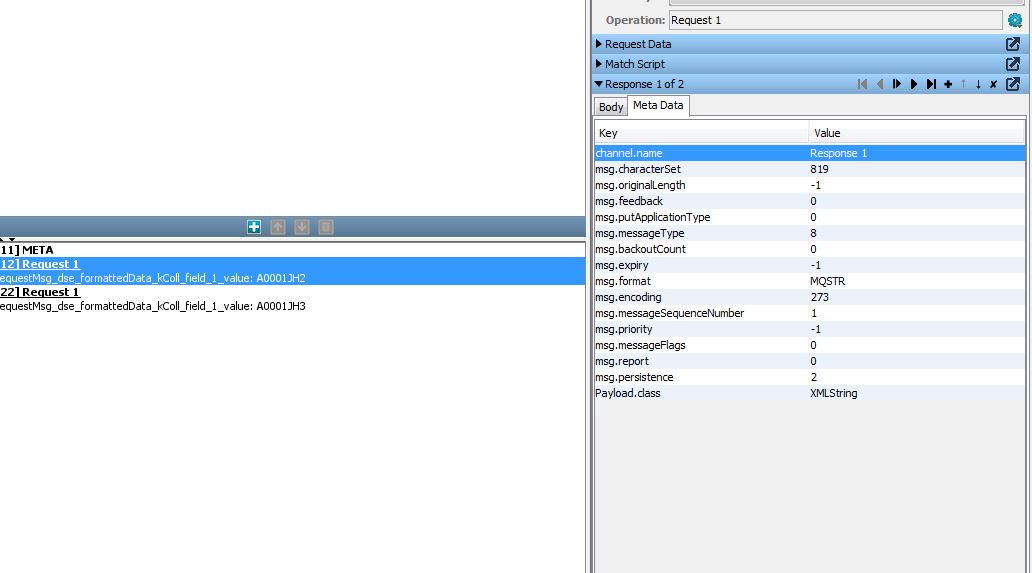Click the trash delete icon in list toolbar

point(325,227)
